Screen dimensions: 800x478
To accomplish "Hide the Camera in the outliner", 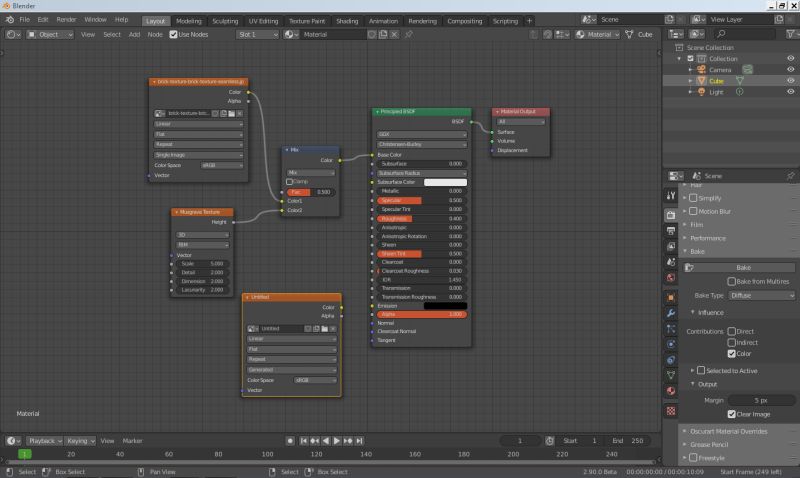I will click(790, 69).
